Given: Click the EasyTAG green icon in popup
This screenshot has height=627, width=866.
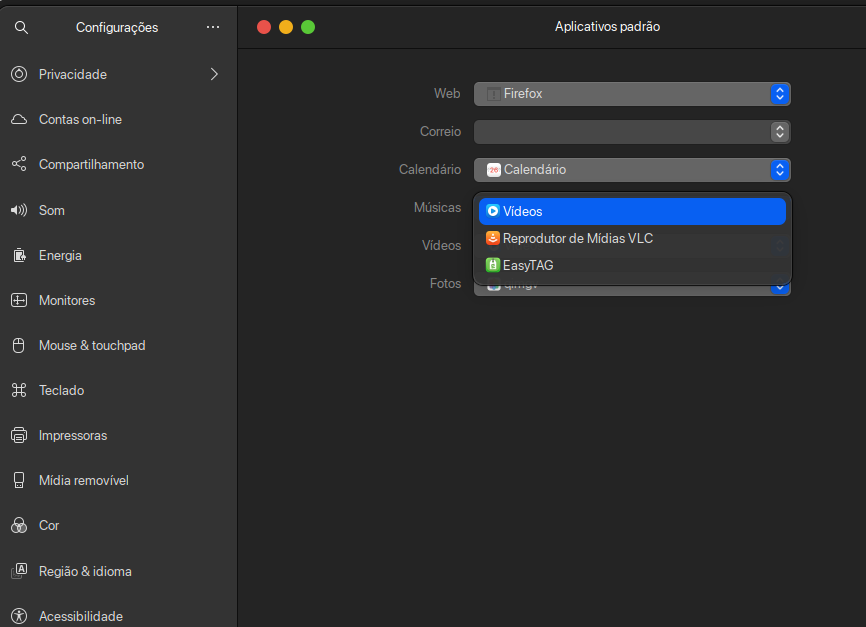Looking at the screenshot, I should [x=493, y=265].
